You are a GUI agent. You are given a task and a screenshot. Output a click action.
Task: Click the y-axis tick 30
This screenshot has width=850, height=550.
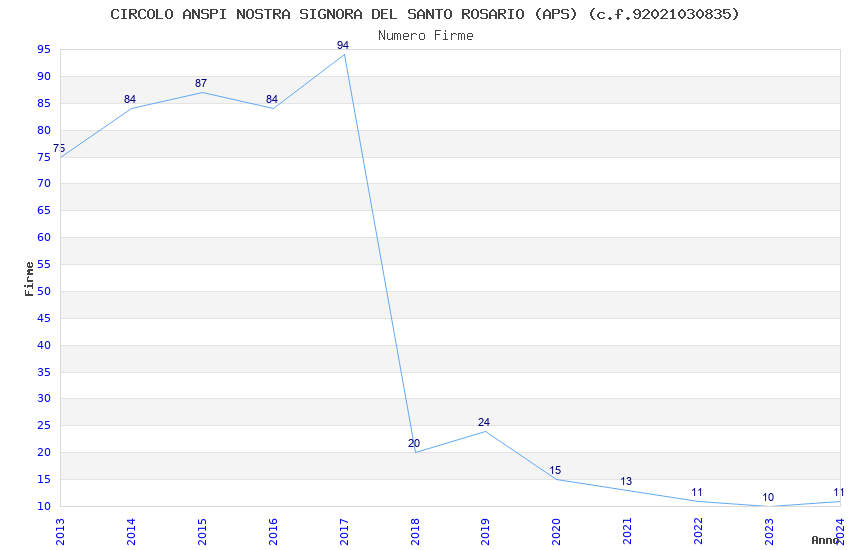pos(44,398)
